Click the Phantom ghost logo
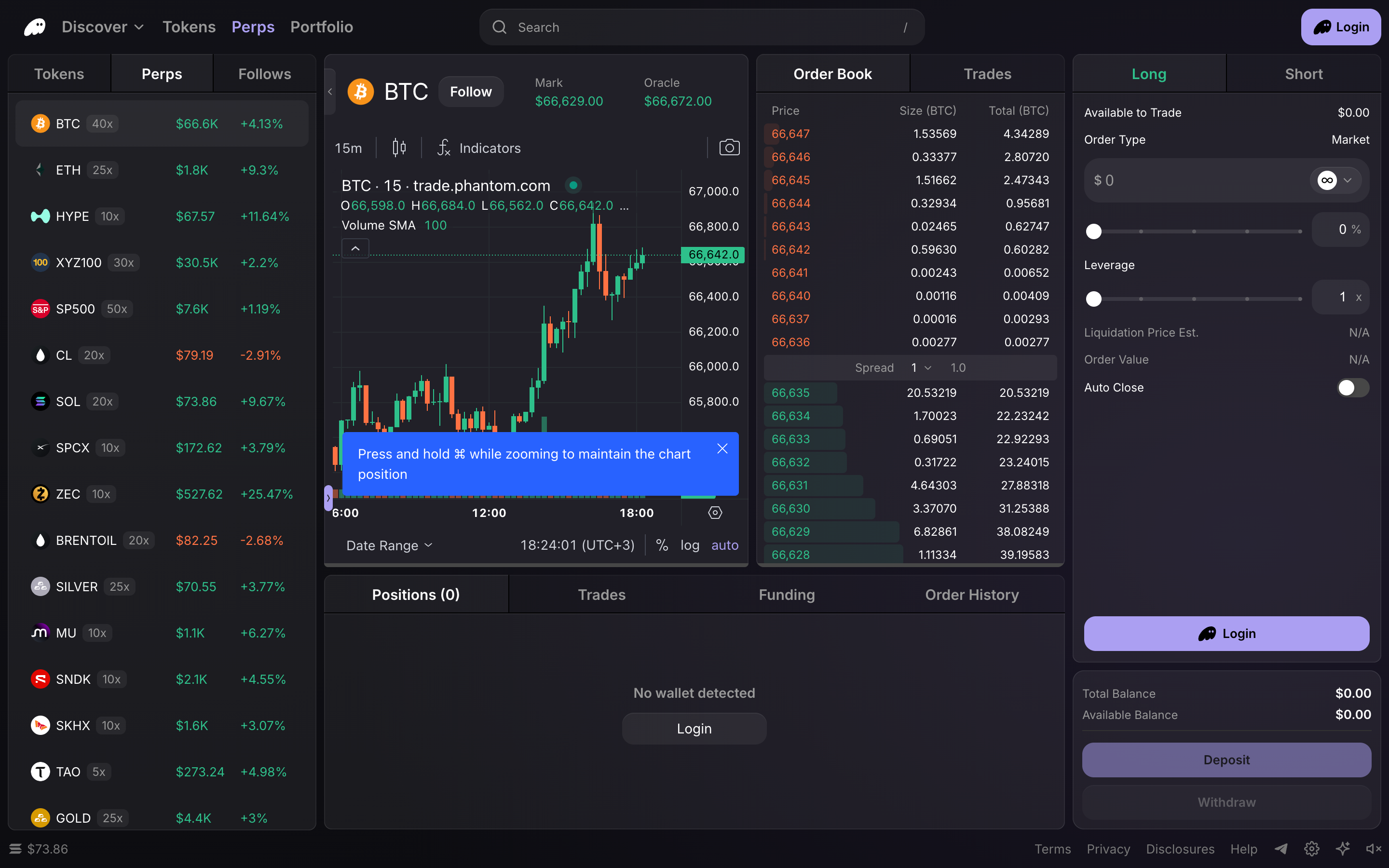 pos(34,27)
